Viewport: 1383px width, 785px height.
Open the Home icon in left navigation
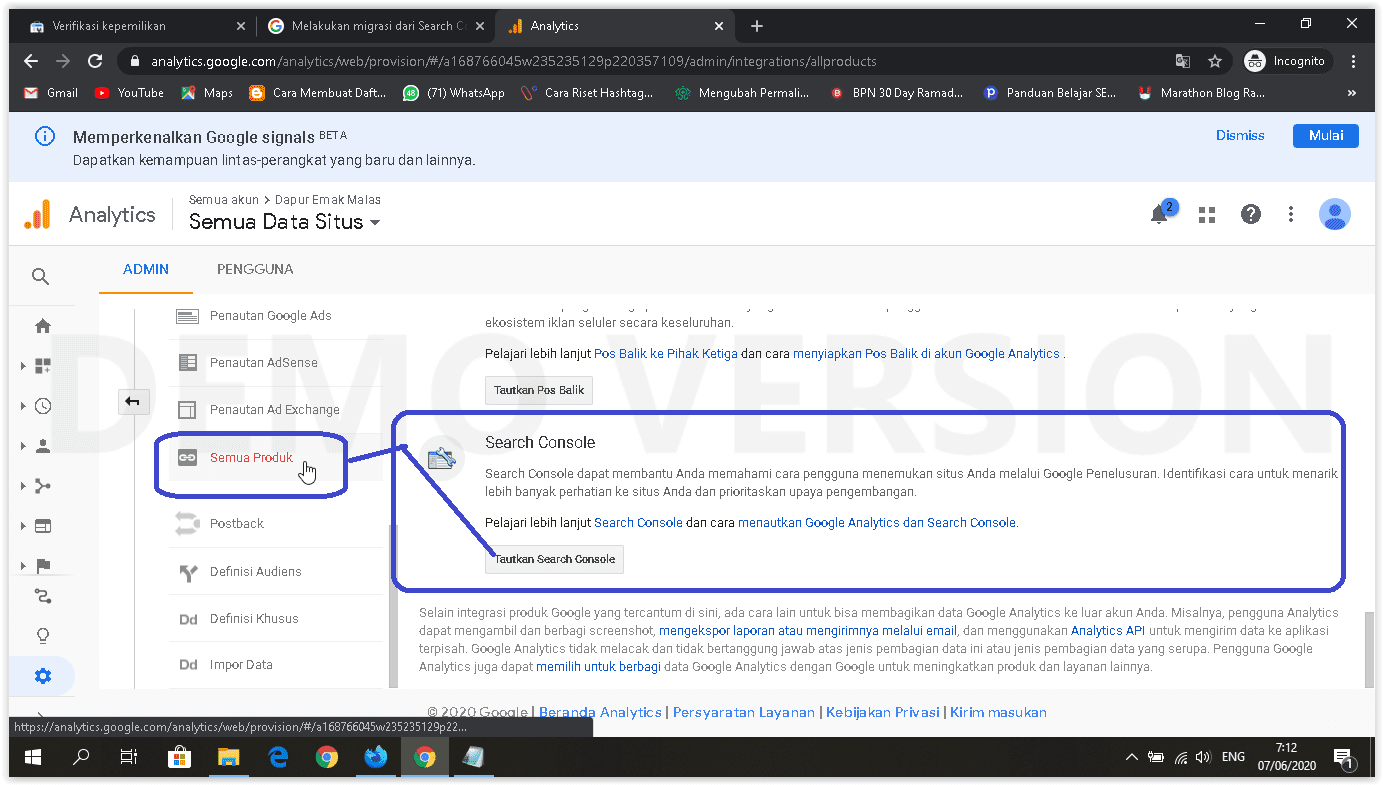[x=43, y=326]
